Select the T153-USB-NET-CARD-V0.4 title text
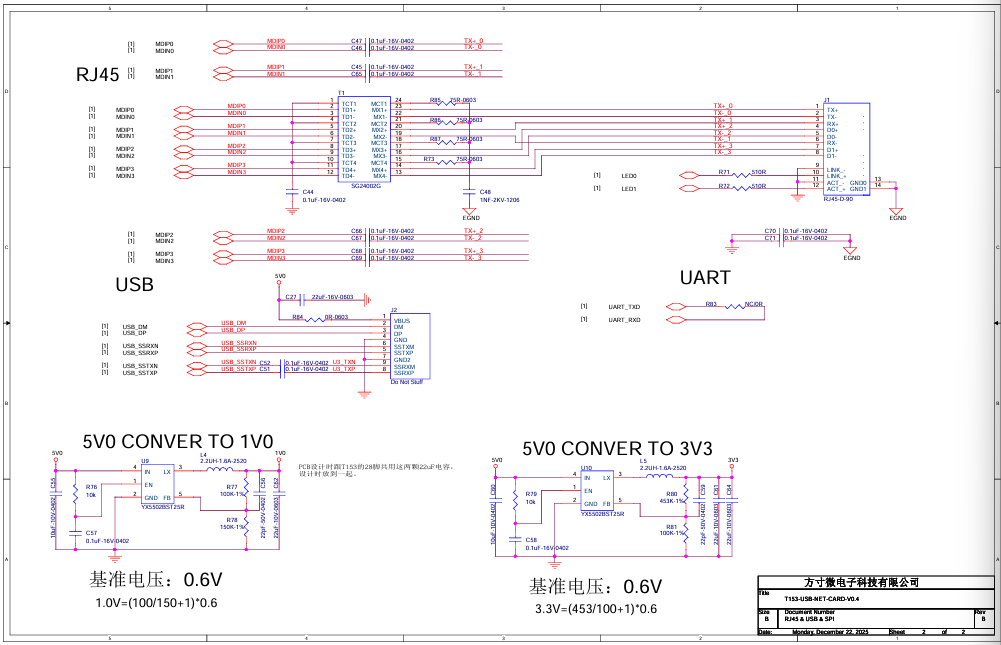 (822, 599)
